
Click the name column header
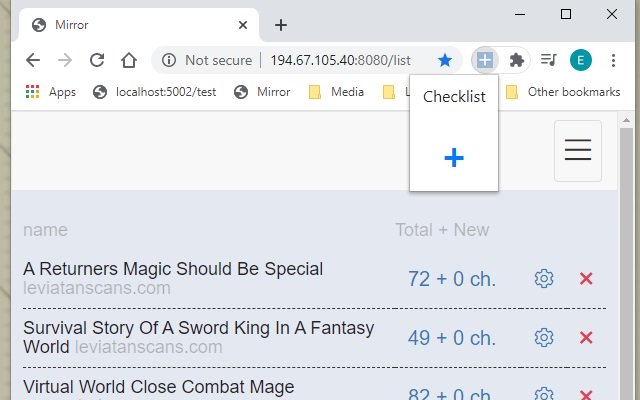45,230
